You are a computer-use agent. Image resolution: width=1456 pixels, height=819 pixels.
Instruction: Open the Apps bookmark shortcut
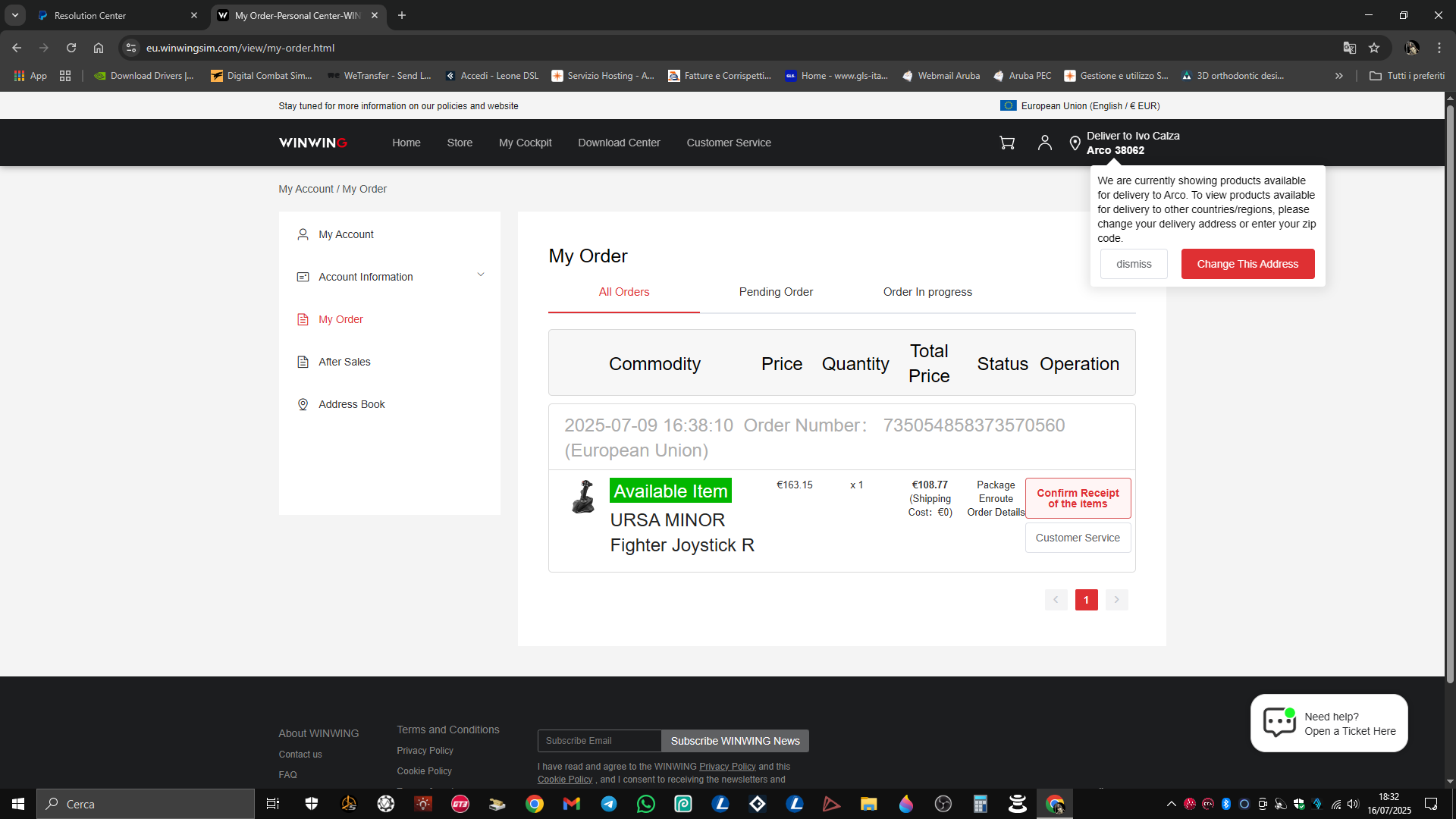(x=30, y=76)
